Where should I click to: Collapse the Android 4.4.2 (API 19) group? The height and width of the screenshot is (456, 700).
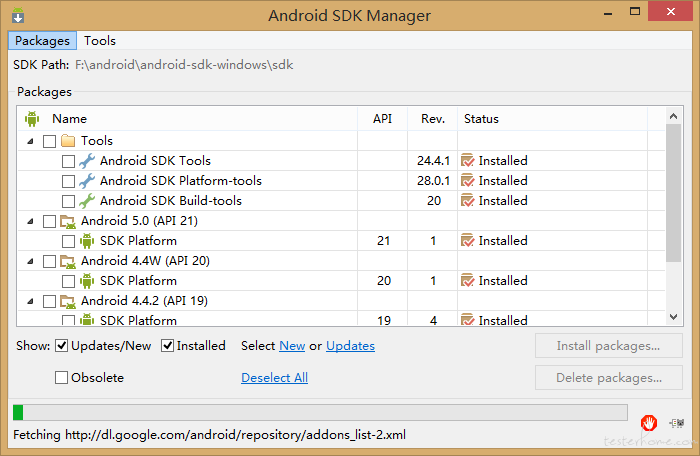[30, 301]
